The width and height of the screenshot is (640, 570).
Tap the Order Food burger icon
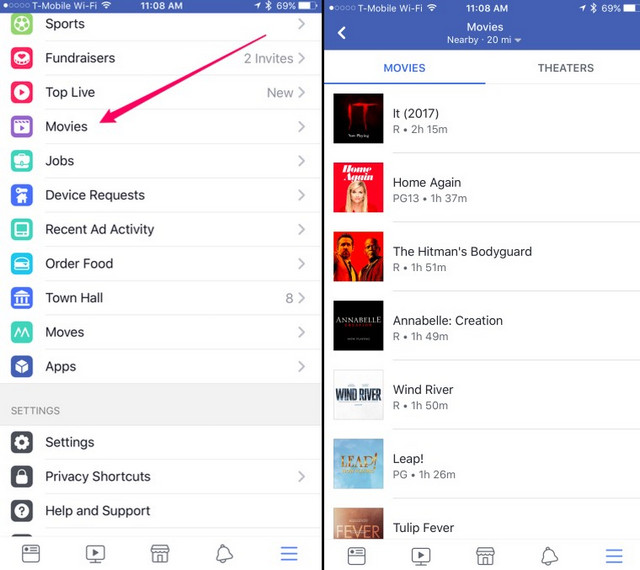(x=22, y=264)
